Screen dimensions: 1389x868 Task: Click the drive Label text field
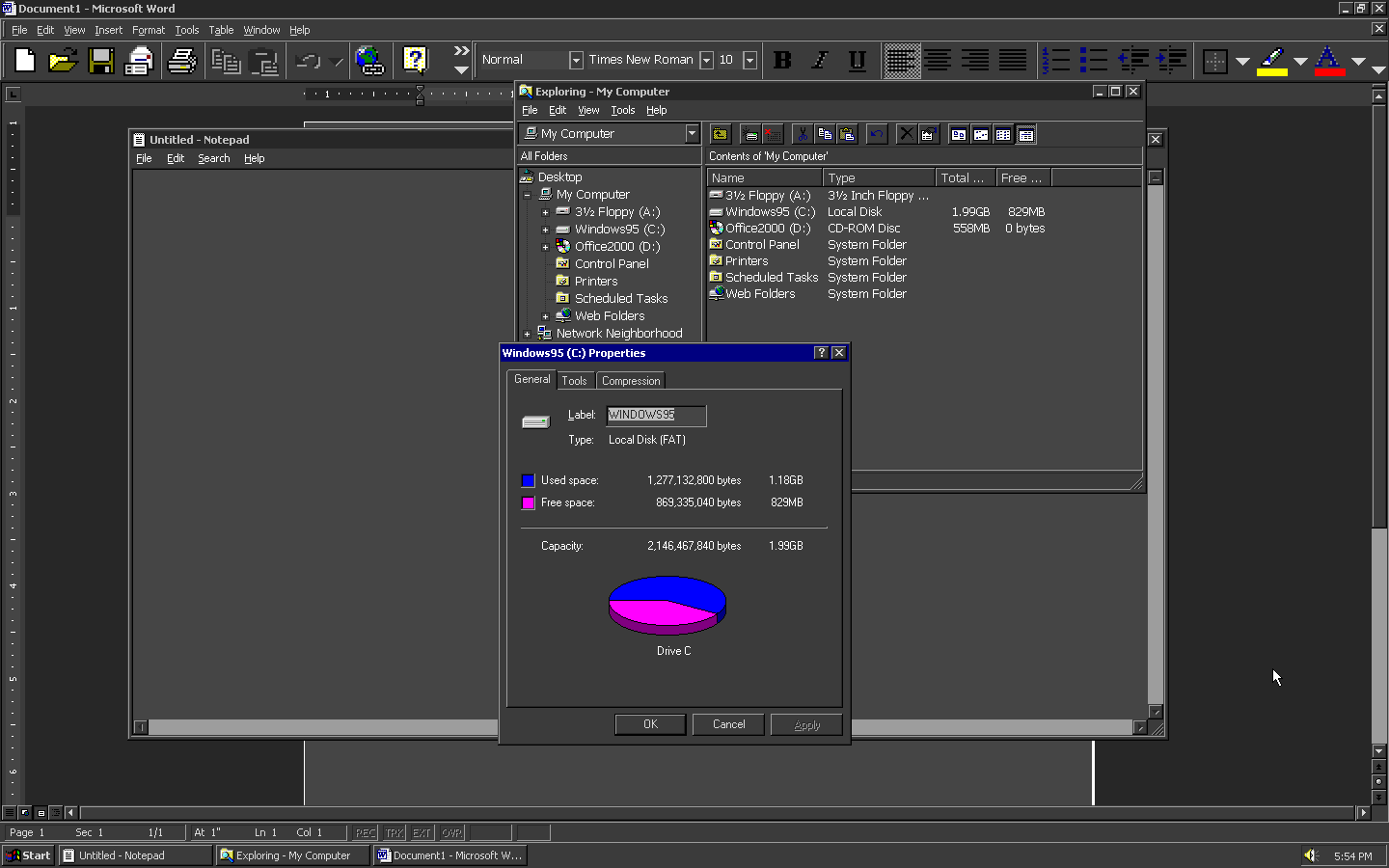(656, 415)
